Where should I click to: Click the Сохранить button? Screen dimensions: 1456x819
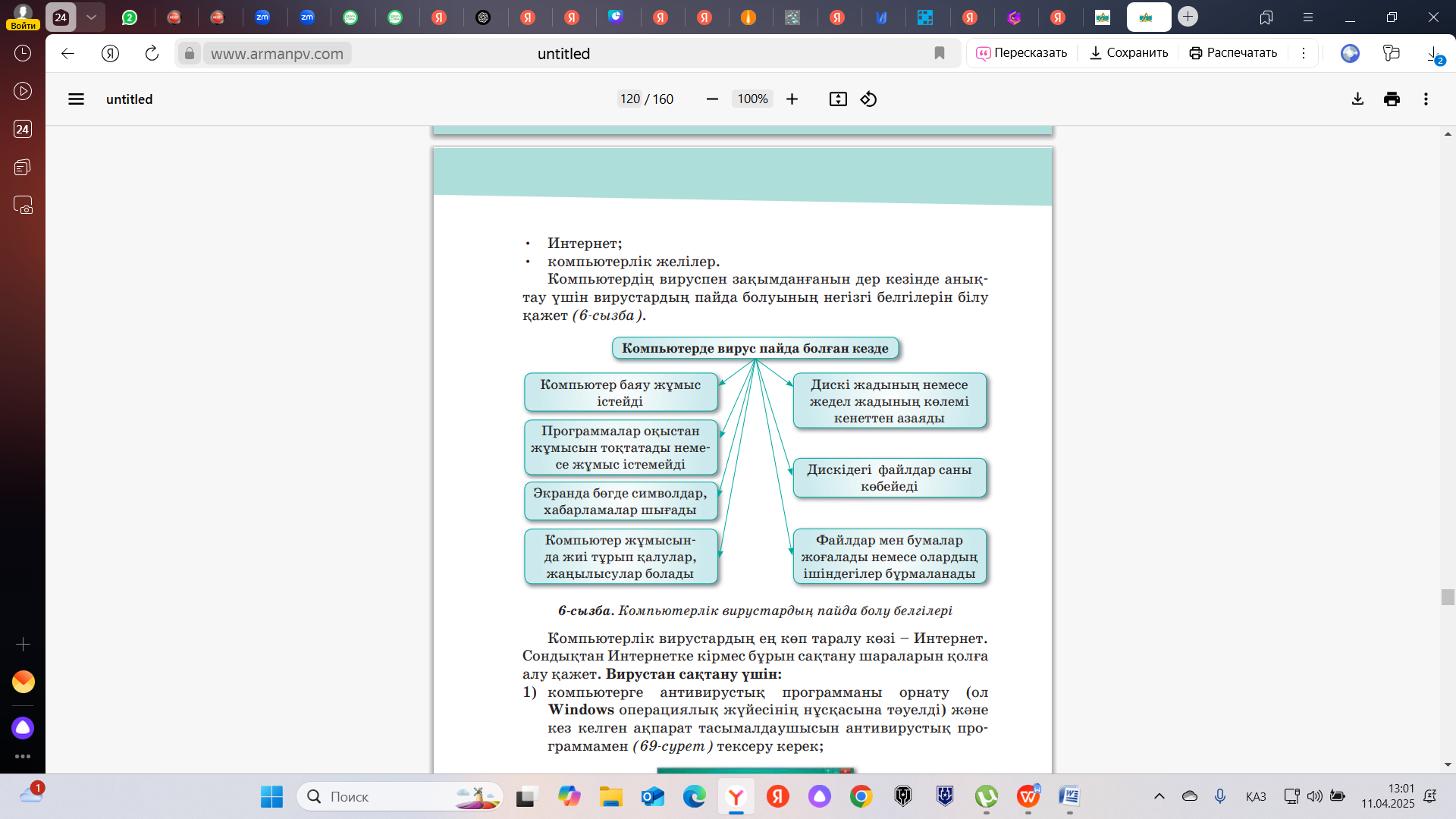(1128, 53)
